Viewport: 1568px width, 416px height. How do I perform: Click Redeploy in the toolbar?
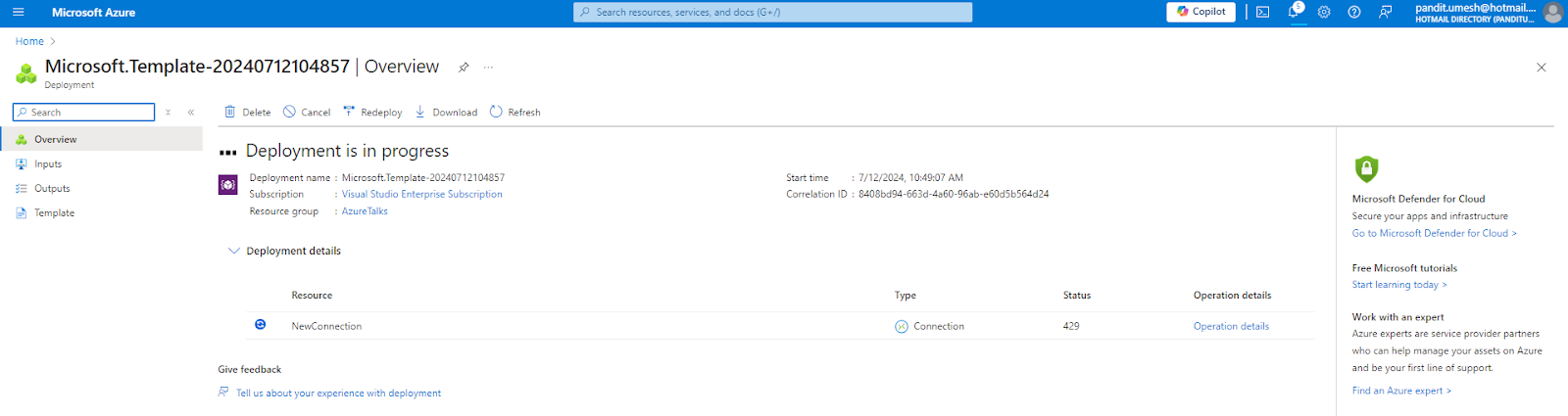(x=372, y=112)
